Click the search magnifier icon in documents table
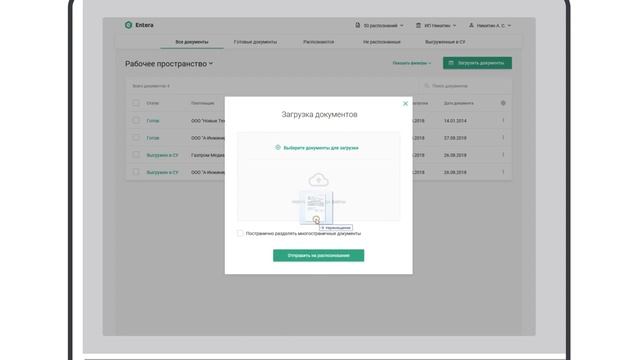Viewport: 640px width, 360px height. coord(427,86)
